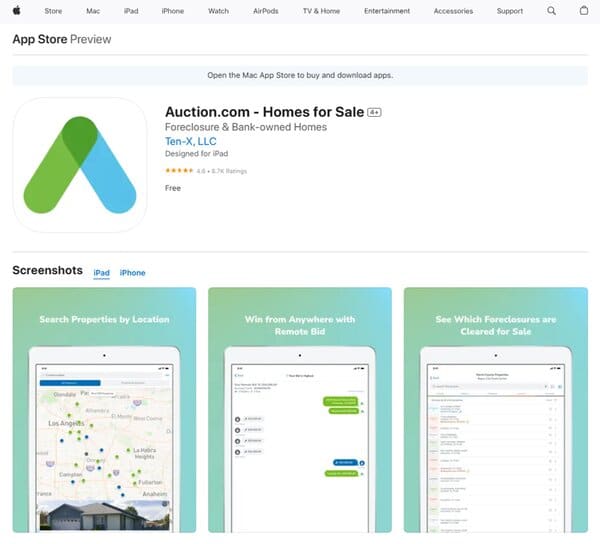Click the 4+ age rating badge

click(x=374, y=112)
